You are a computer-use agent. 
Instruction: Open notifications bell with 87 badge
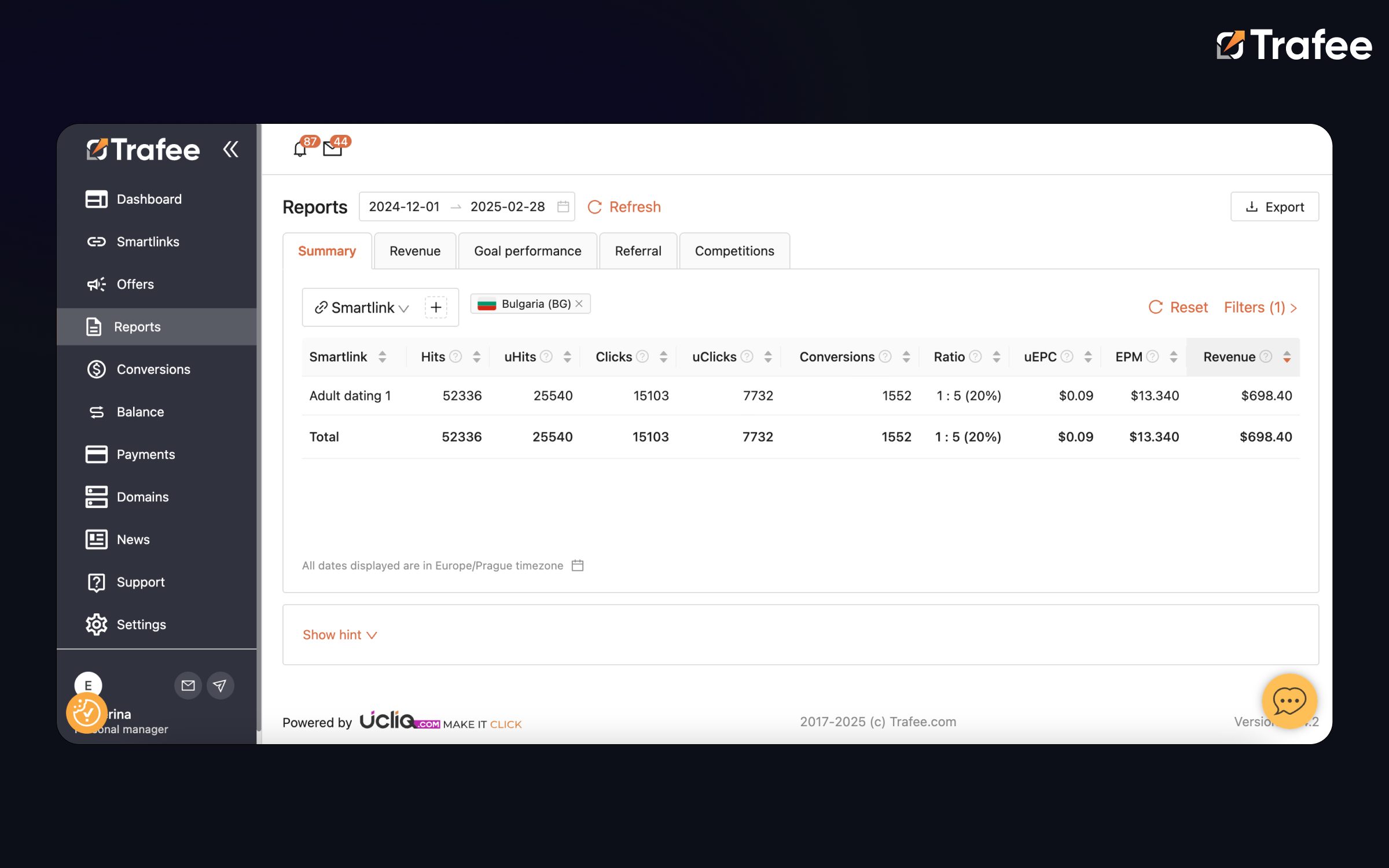tap(300, 149)
